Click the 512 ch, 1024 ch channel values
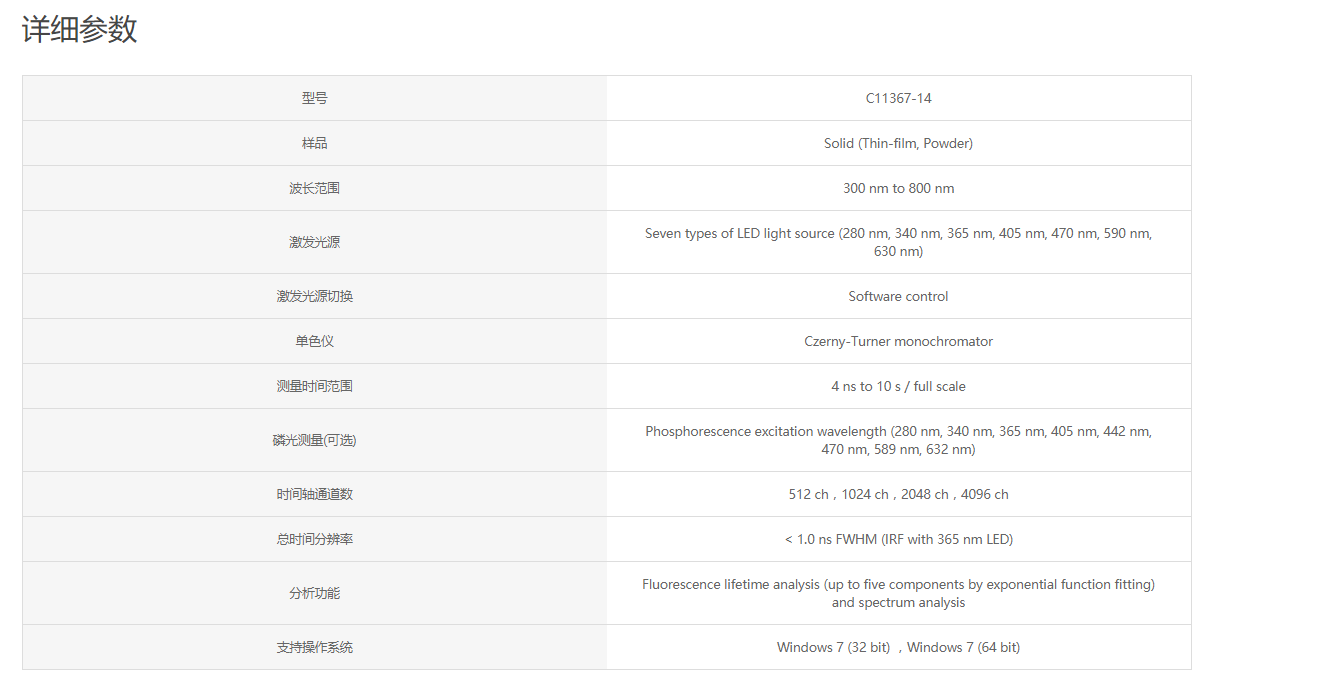Screen dimensions: 1339x684 (x=898, y=494)
